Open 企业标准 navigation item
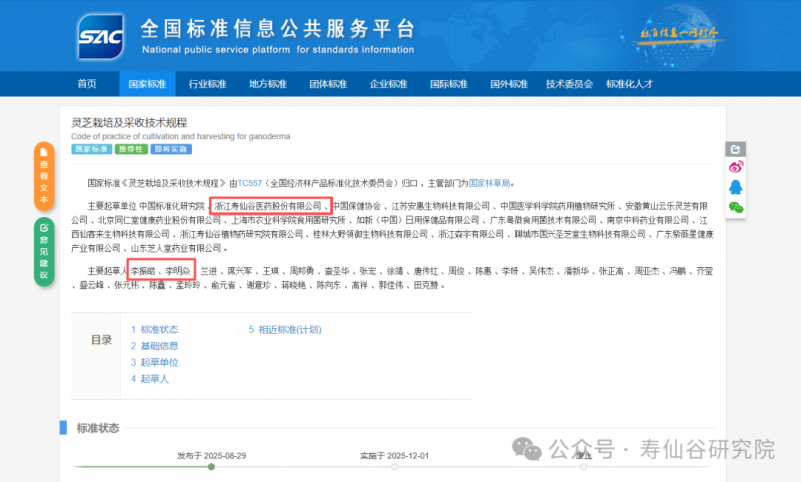 tap(388, 84)
